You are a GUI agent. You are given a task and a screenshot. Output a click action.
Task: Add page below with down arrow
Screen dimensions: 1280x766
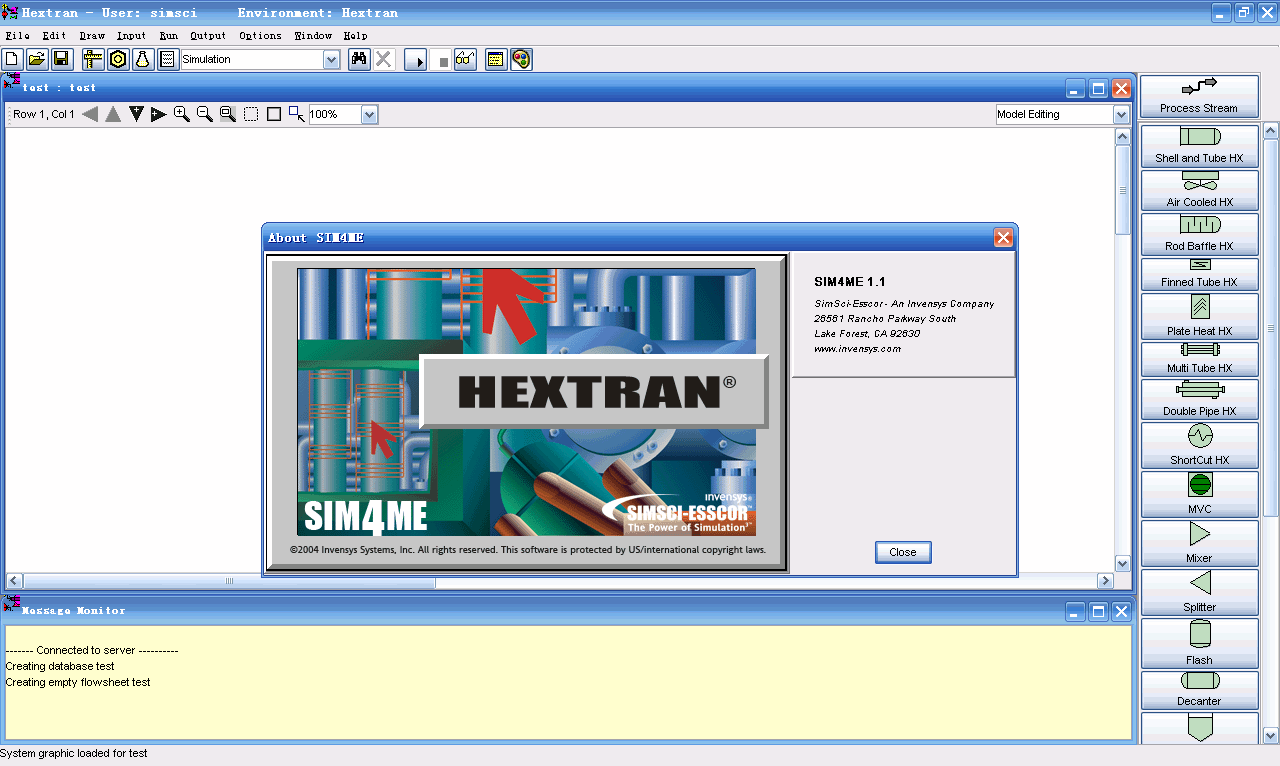[x=136, y=114]
